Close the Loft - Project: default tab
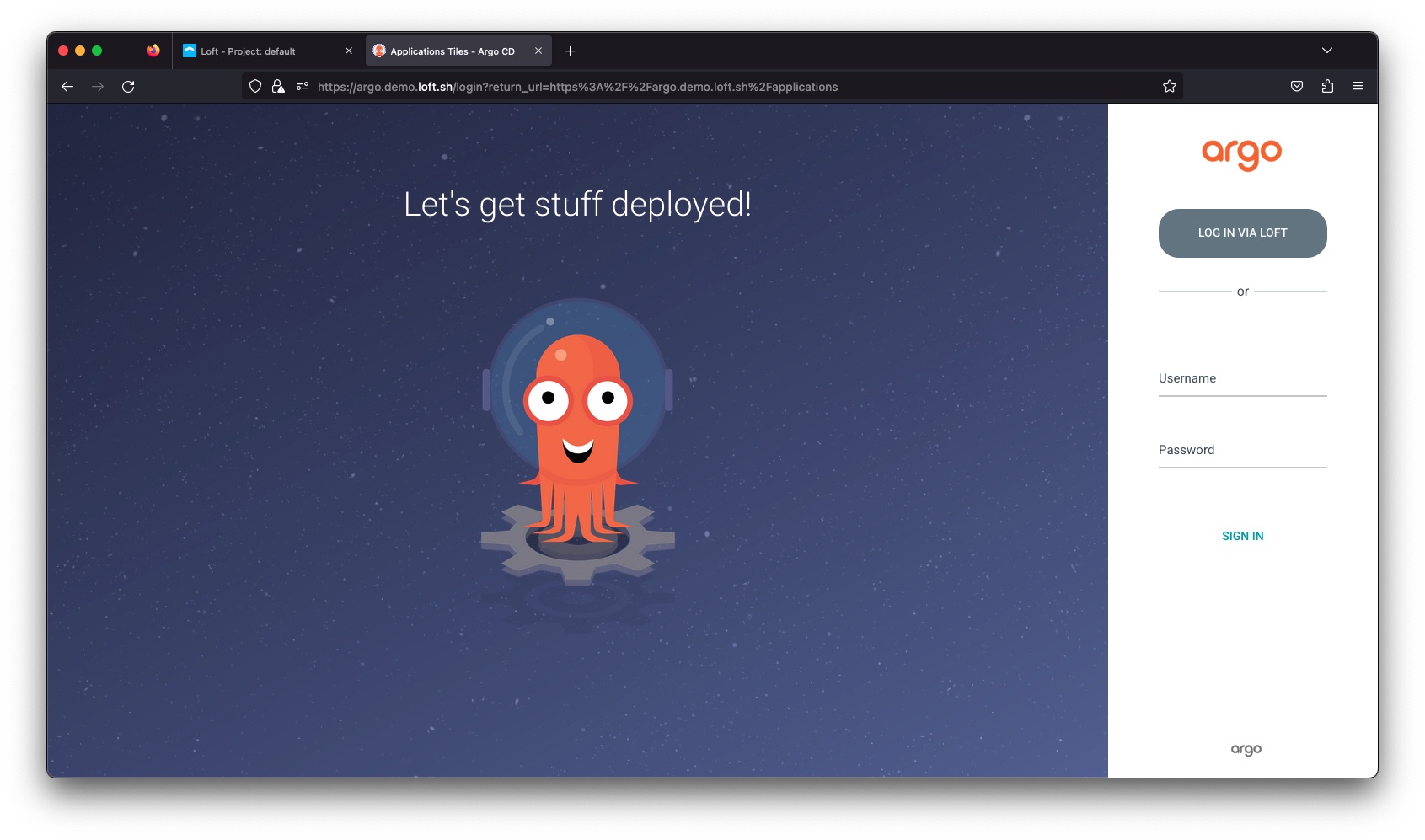The height and width of the screenshot is (840, 1425). click(349, 51)
